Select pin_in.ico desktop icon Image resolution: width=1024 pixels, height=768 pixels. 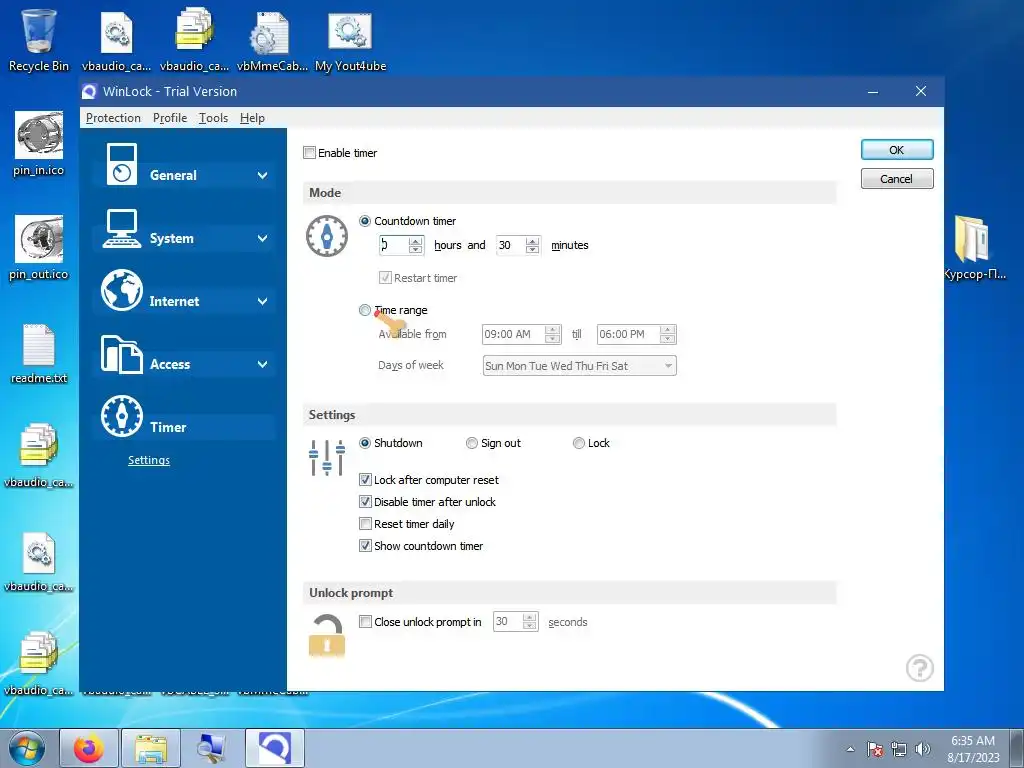click(39, 144)
